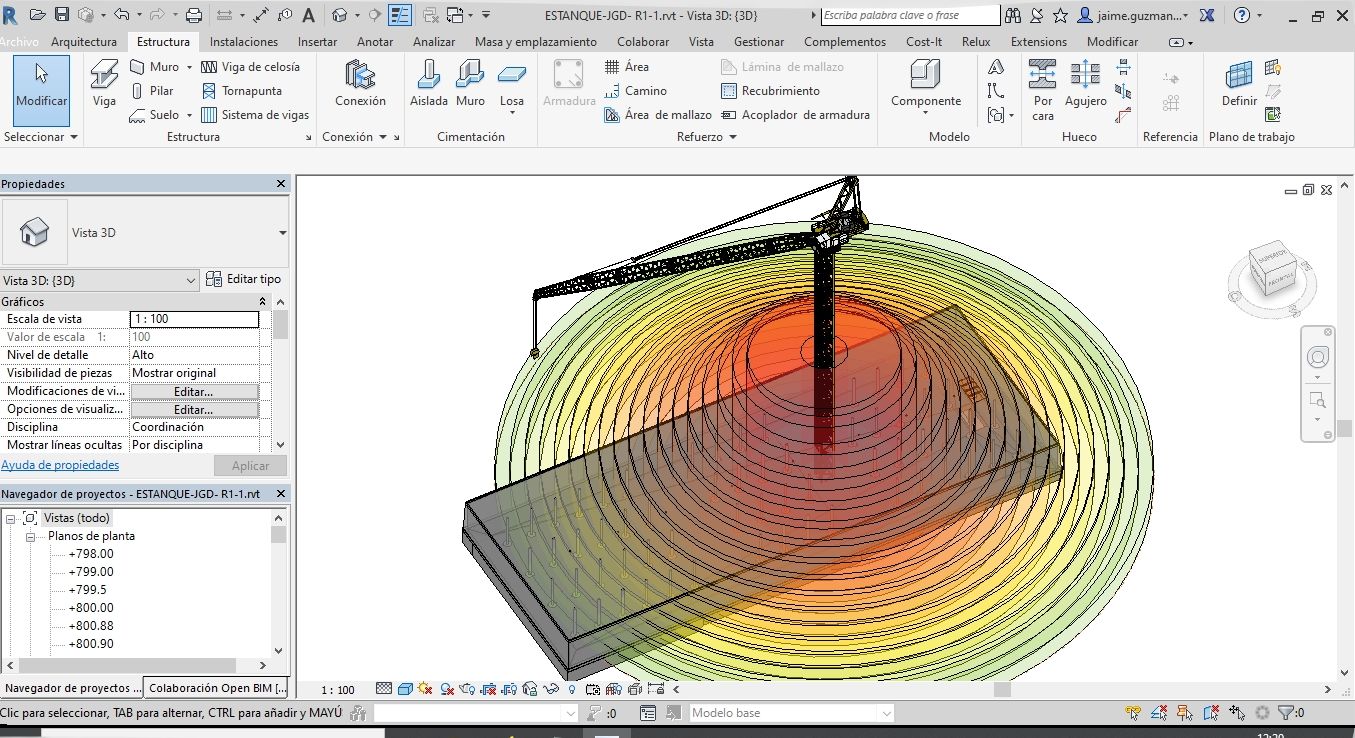Click the Modificar select button
Screen dimensions: 1355x738
[x=41, y=90]
